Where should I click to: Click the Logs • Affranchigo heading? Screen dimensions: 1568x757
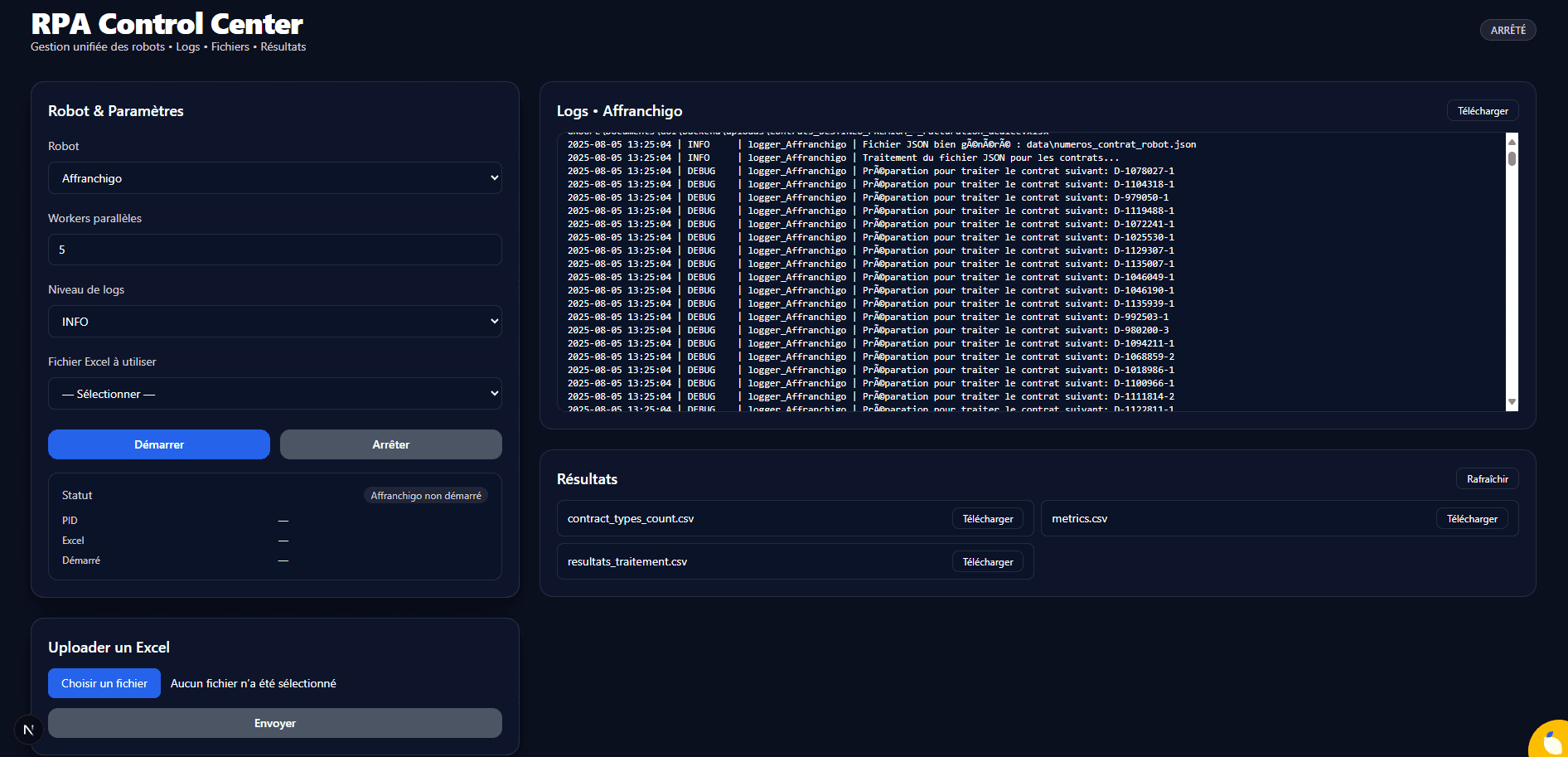point(620,111)
